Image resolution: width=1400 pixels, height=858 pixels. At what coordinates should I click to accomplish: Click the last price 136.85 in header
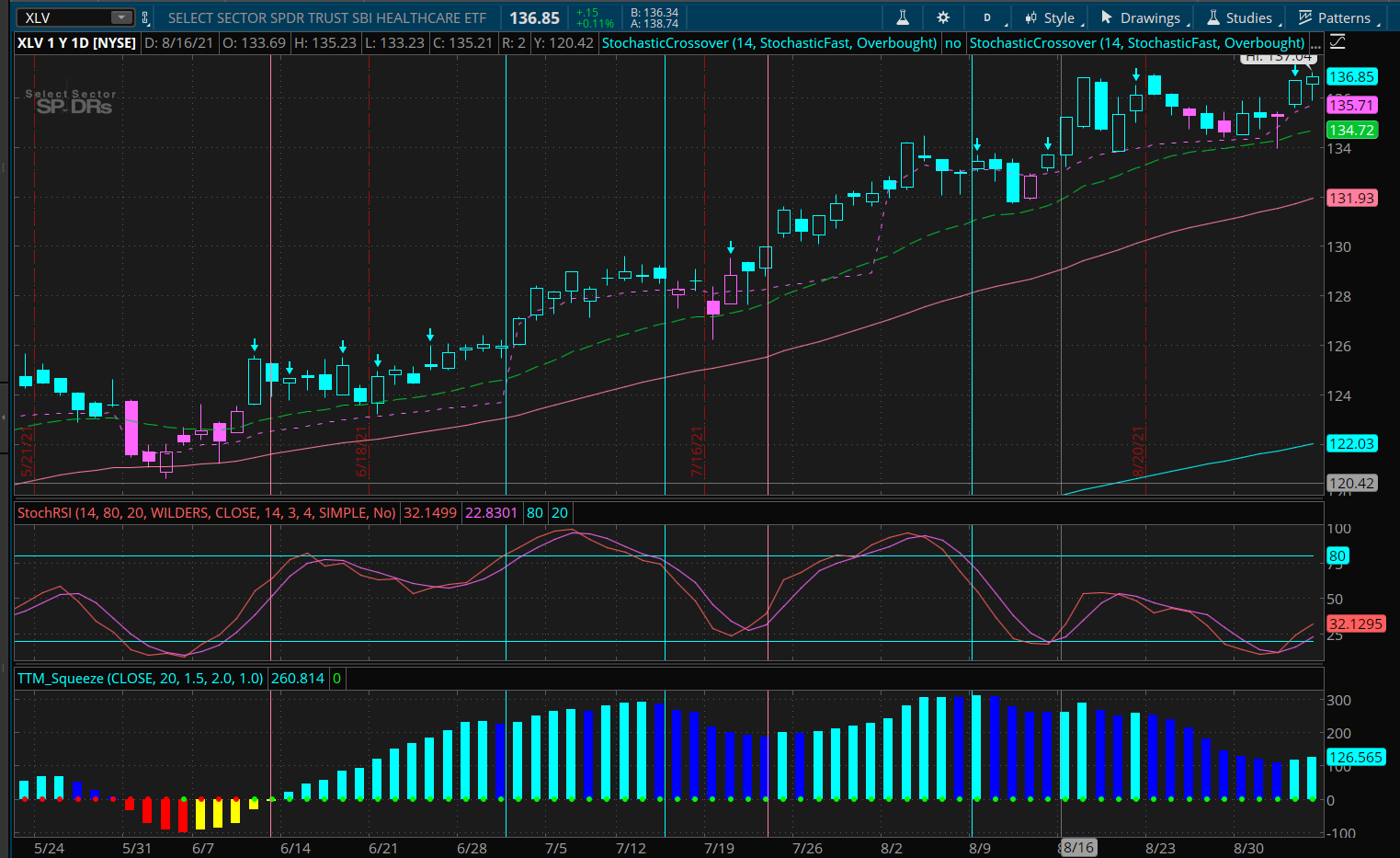click(534, 17)
